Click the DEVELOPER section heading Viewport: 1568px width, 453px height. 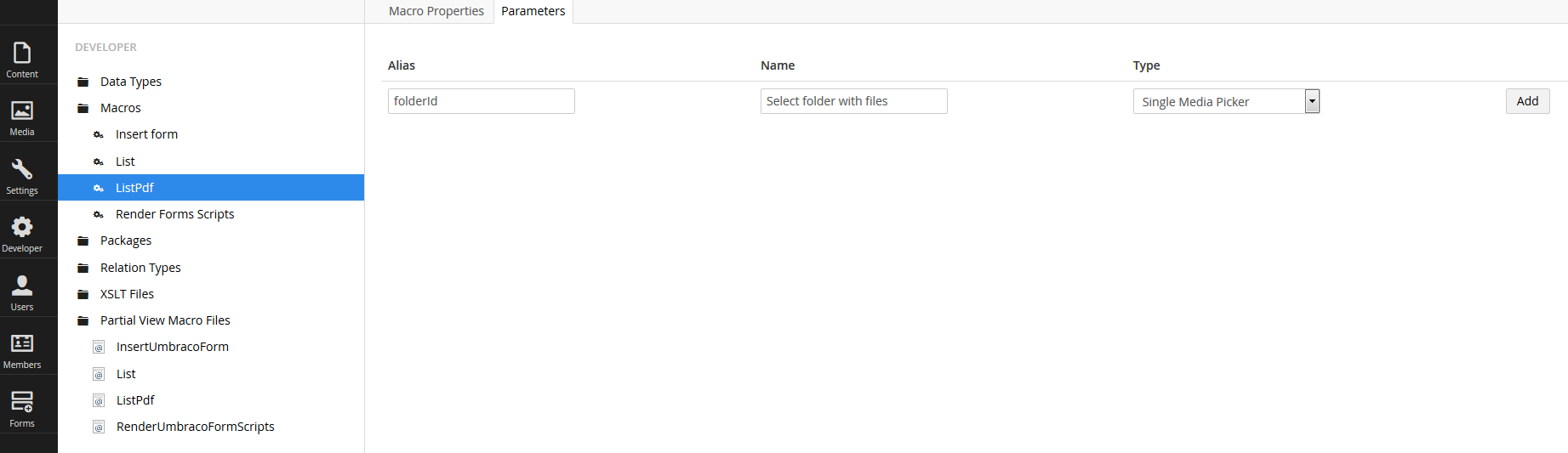105,48
